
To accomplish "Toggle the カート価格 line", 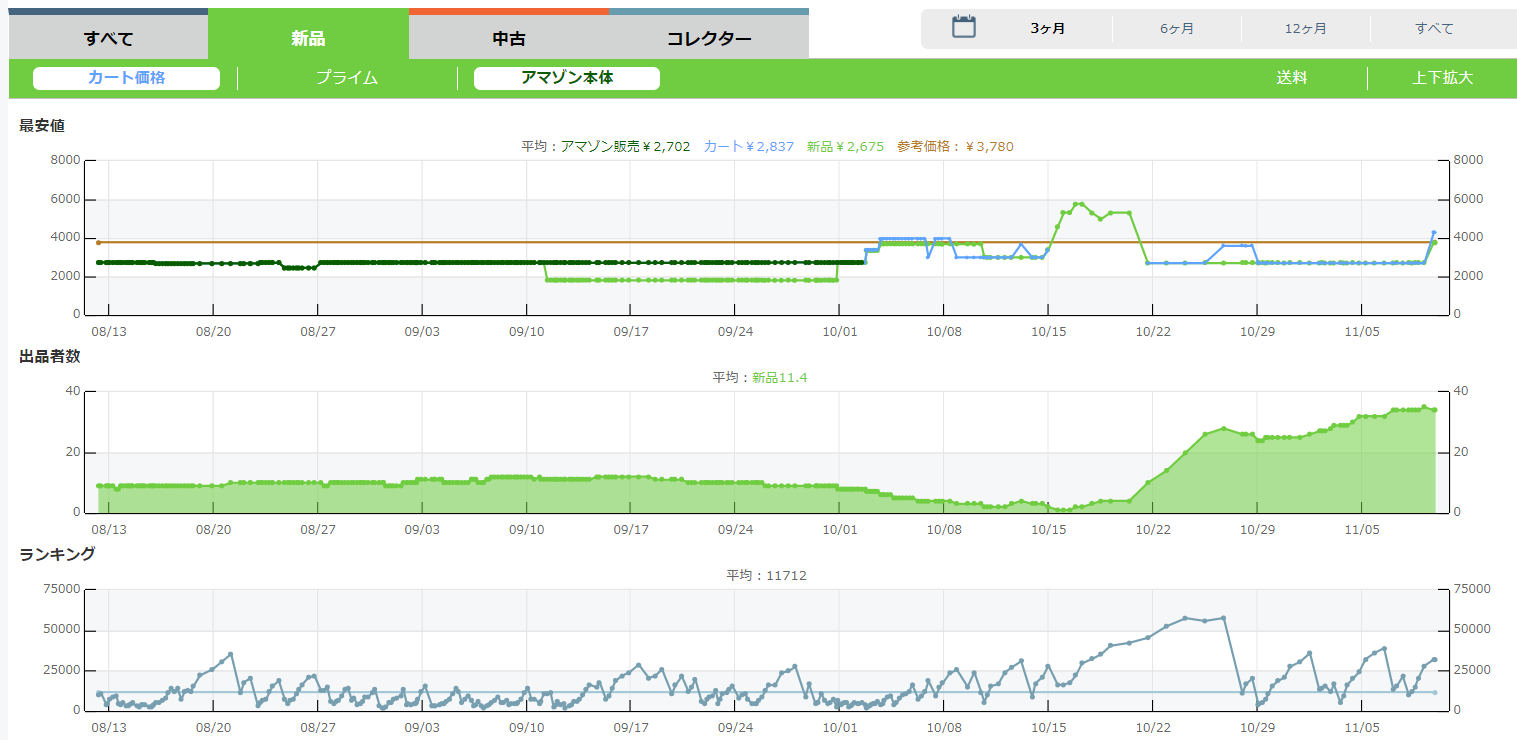I will click(x=126, y=78).
